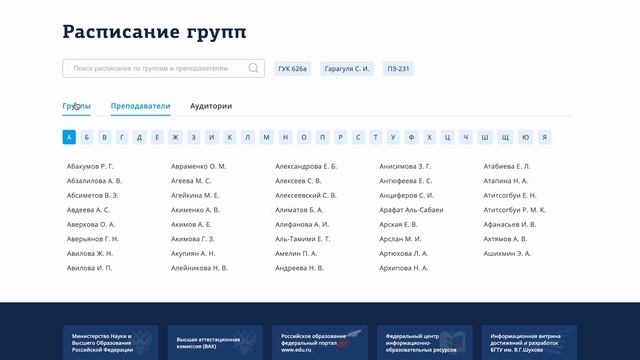Open teacher Абзалилова А. В.

coord(94,181)
